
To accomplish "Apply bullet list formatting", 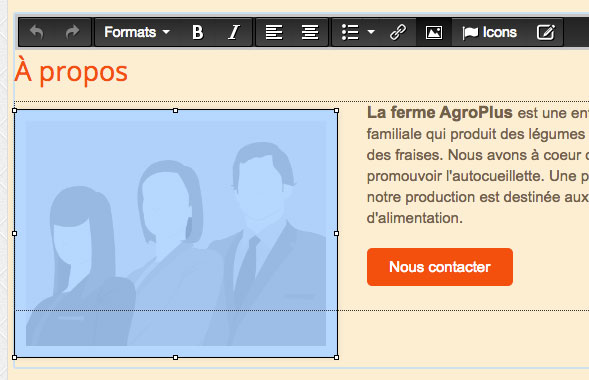I will pyautogui.click(x=350, y=32).
